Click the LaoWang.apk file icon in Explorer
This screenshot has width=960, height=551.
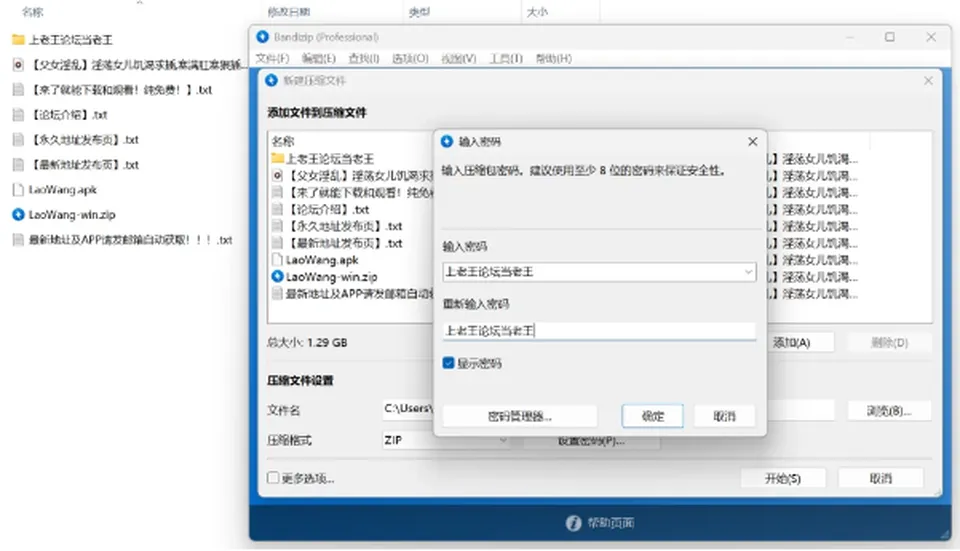[x=18, y=190]
